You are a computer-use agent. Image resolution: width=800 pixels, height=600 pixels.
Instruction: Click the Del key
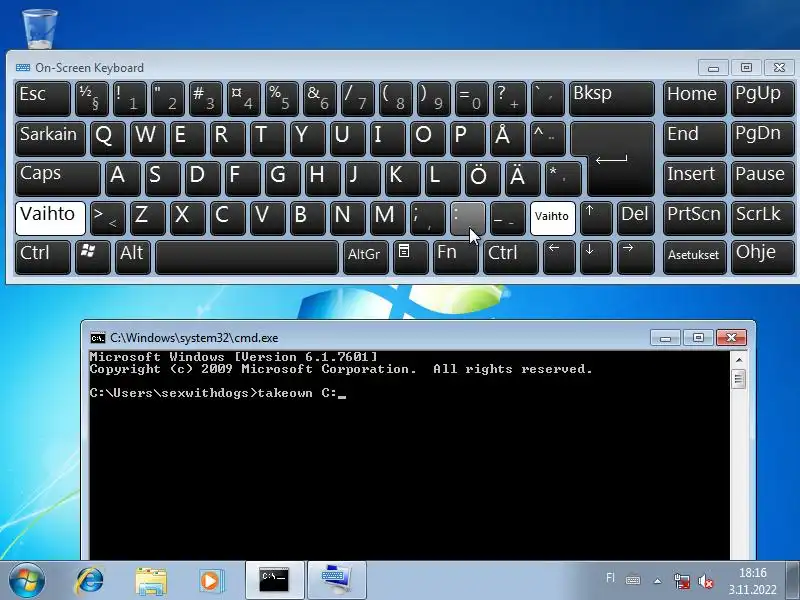point(636,218)
